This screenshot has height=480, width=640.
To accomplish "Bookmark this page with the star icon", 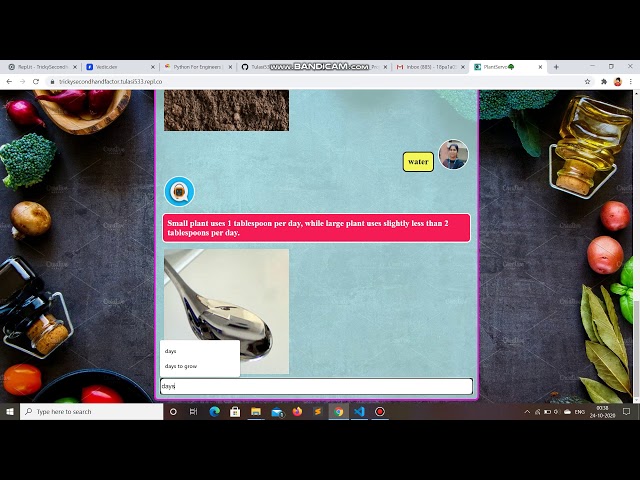I will [587, 82].
